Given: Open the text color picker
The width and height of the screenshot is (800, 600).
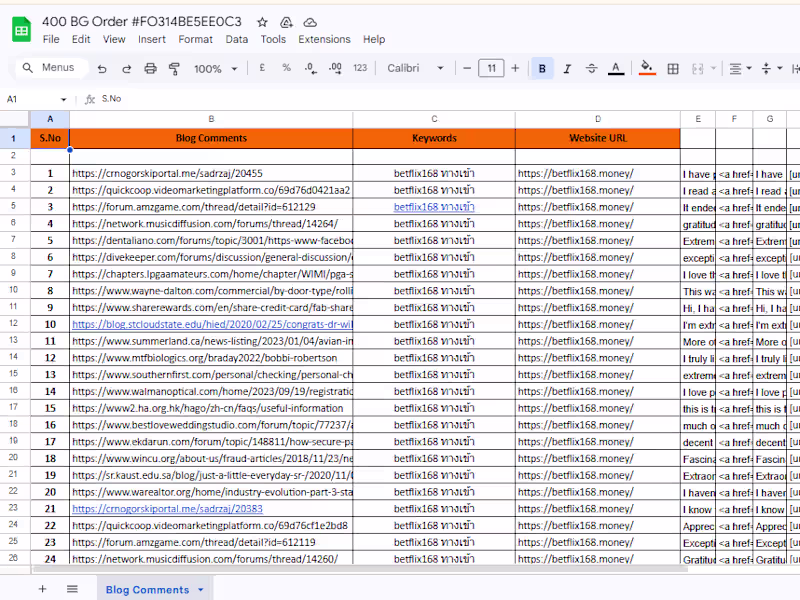Looking at the screenshot, I should point(616,68).
